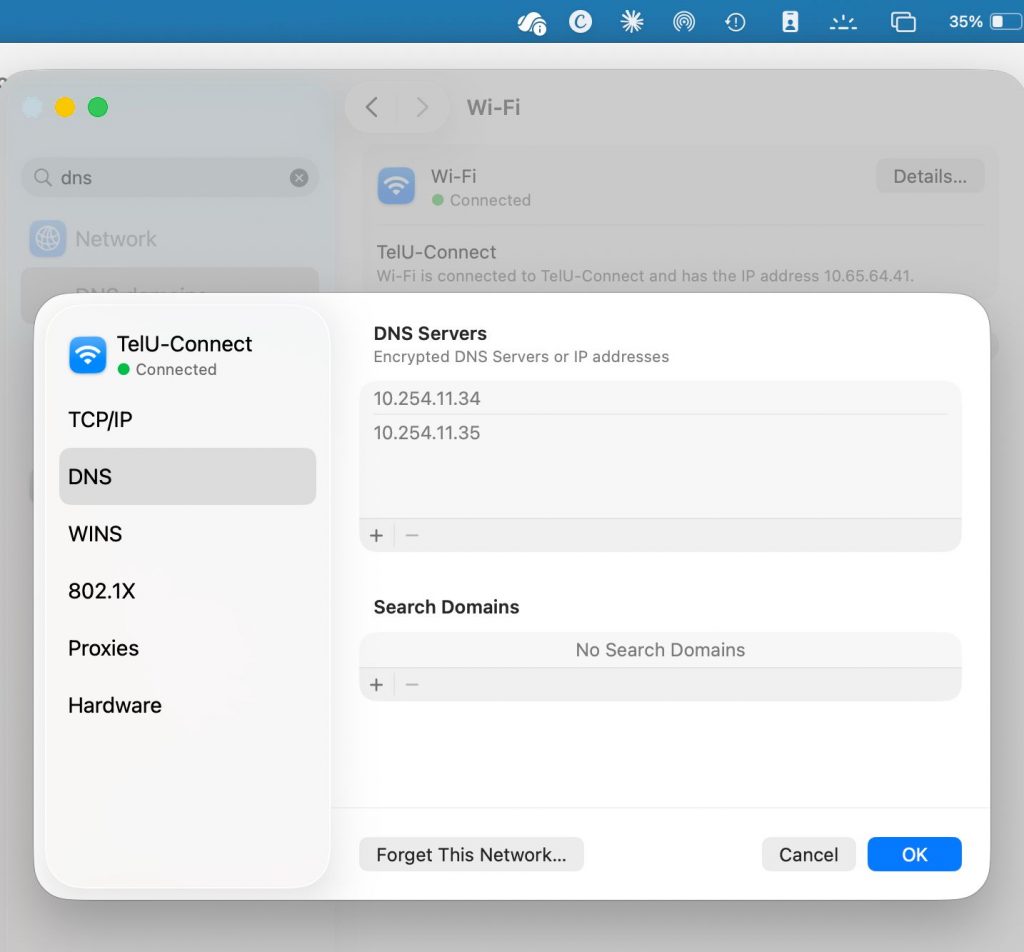Open the circled C app in menu bar
The width and height of the screenshot is (1024, 952).
[x=580, y=22]
